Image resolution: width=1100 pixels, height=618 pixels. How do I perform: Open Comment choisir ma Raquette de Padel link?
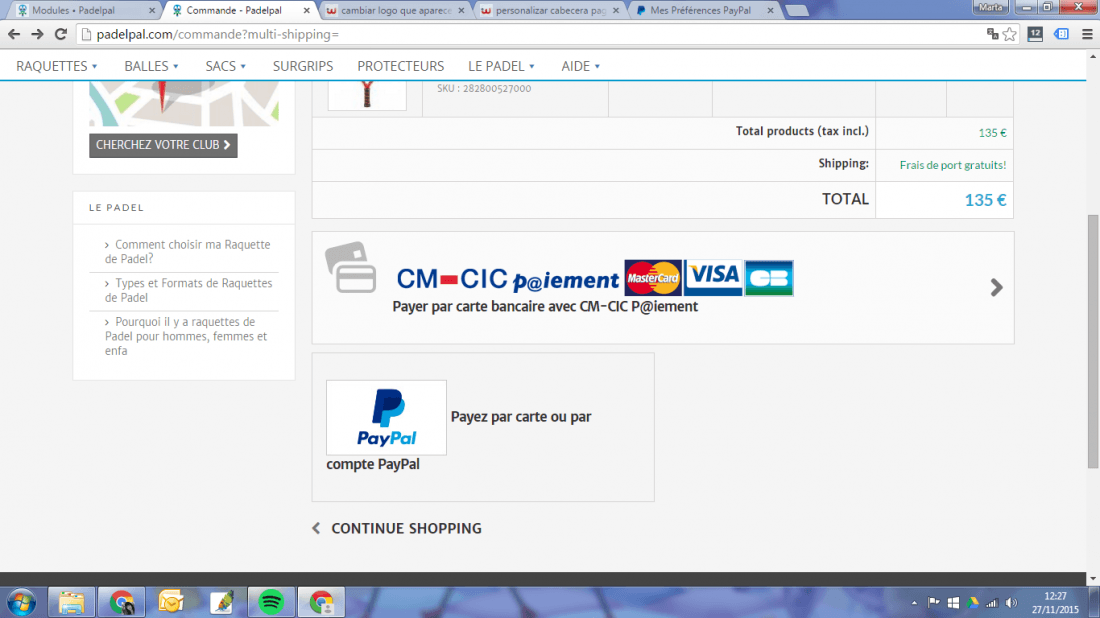187,252
